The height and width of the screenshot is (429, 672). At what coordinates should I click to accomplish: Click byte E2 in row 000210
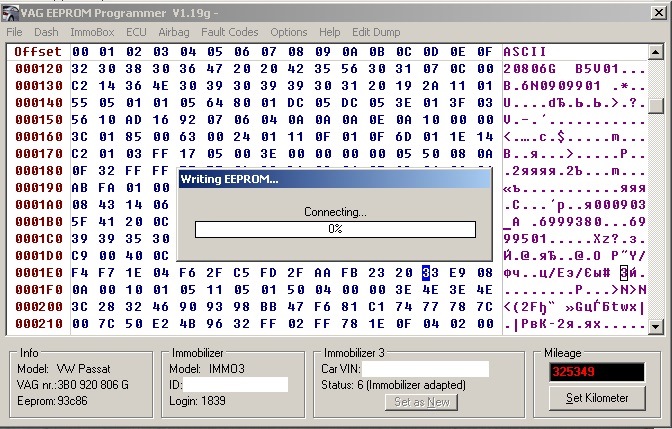pyautogui.click(x=161, y=324)
